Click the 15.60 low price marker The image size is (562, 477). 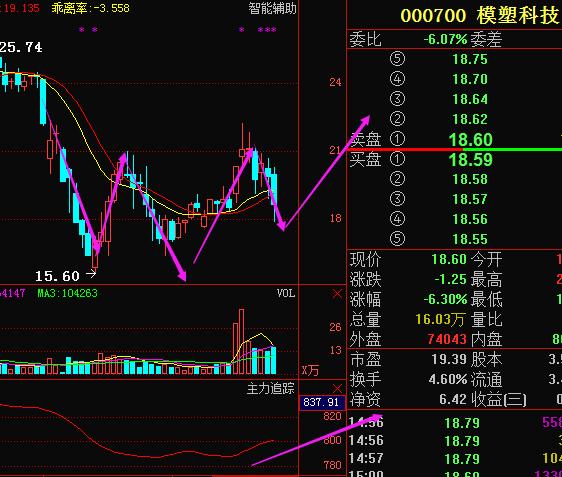pos(57,276)
